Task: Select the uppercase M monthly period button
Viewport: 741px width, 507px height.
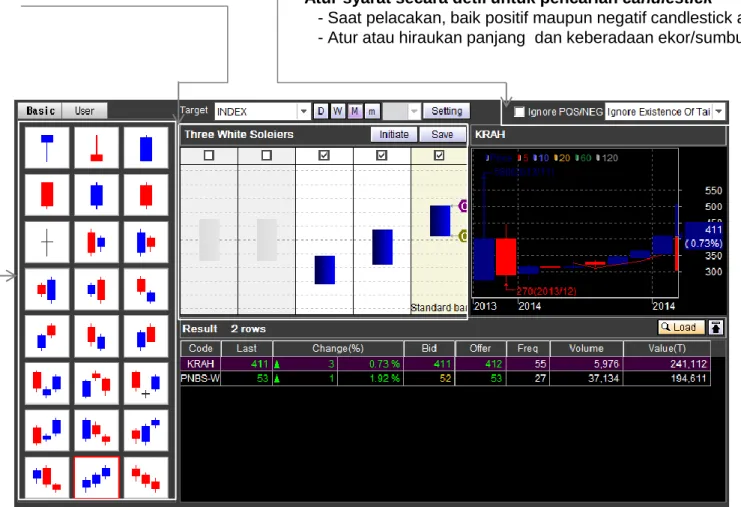Action: [355, 112]
